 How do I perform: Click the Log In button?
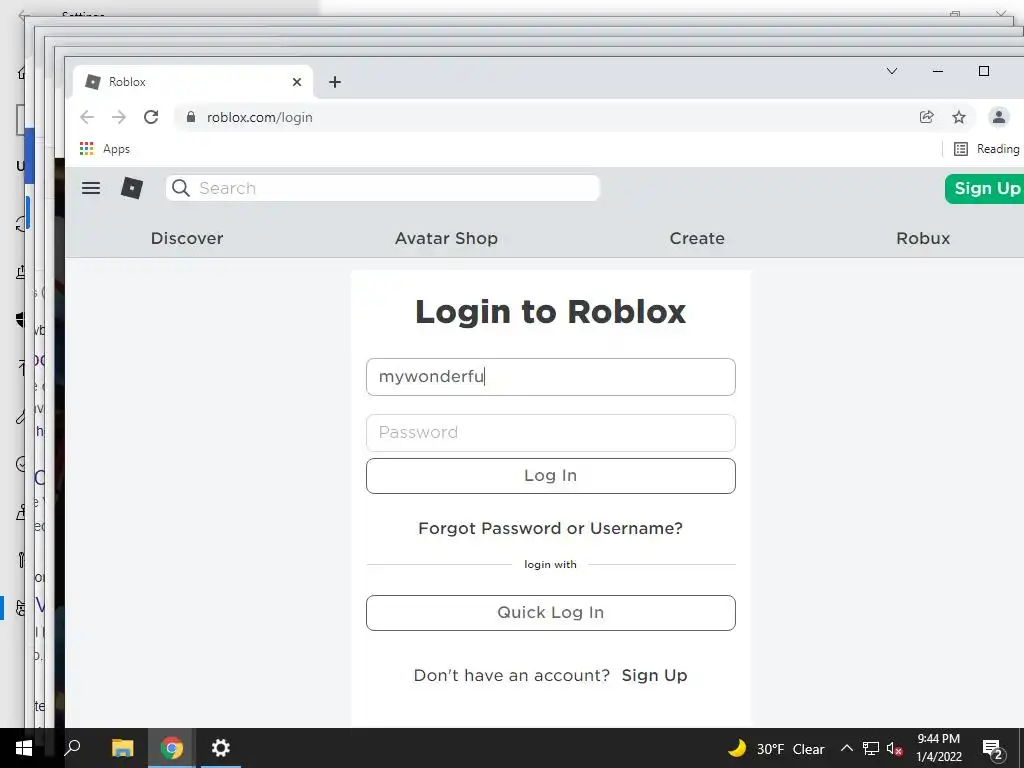(x=551, y=475)
